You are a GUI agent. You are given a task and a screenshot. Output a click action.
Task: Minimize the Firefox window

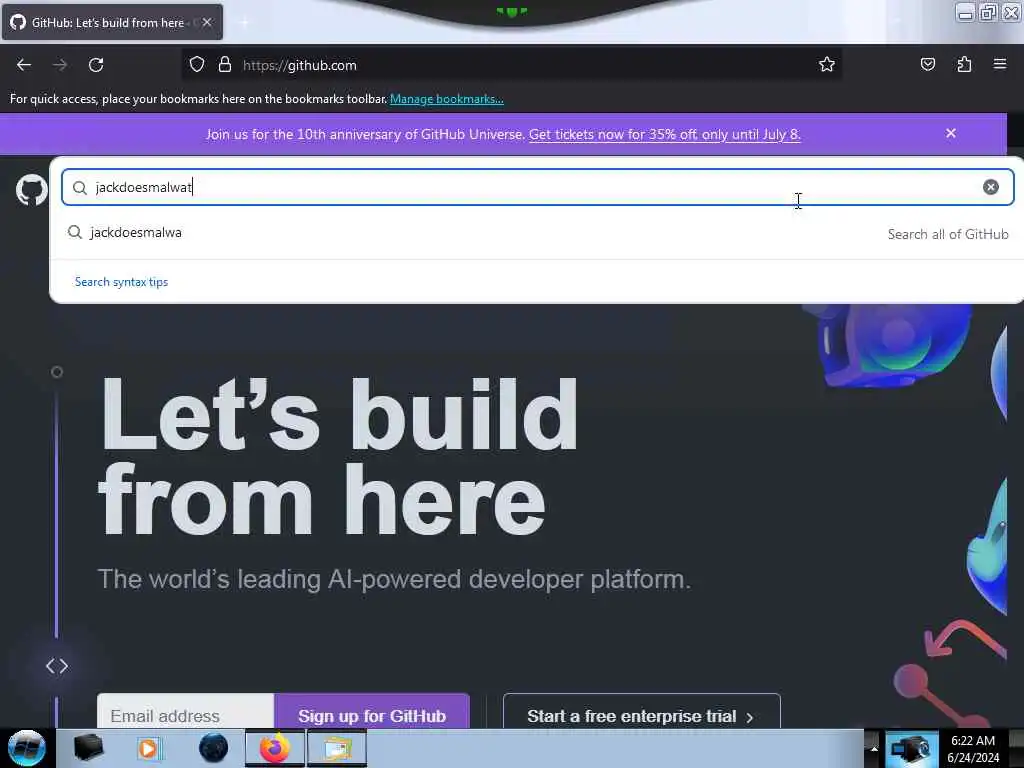[965, 12]
